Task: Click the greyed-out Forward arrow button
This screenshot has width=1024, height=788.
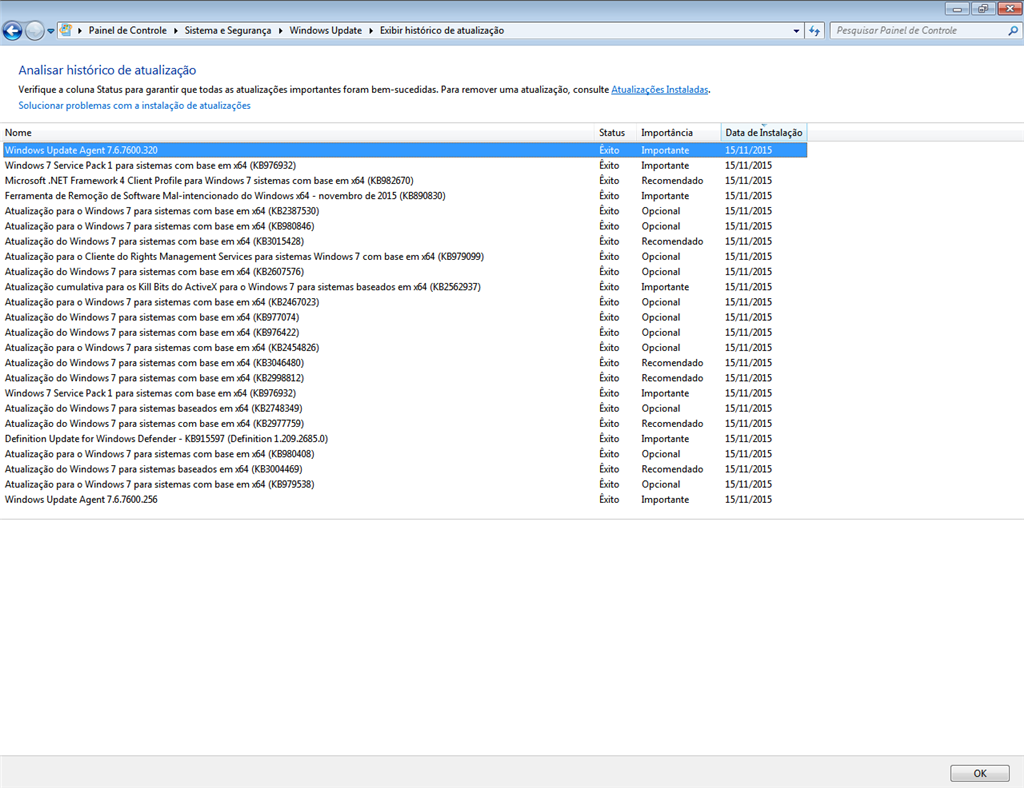Action: [x=35, y=31]
